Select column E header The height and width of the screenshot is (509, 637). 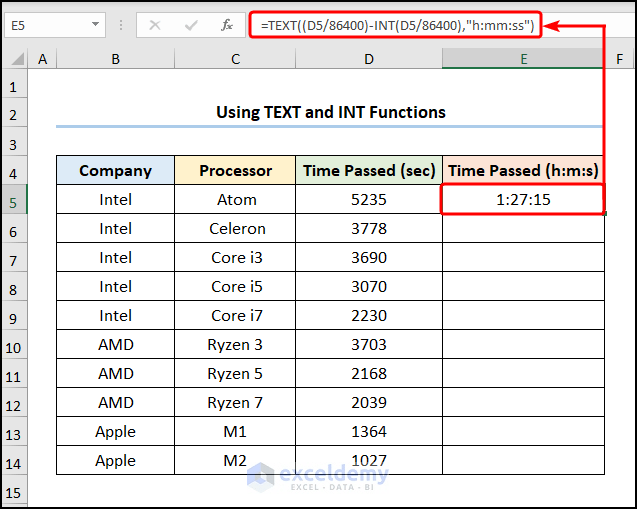click(523, 59)
